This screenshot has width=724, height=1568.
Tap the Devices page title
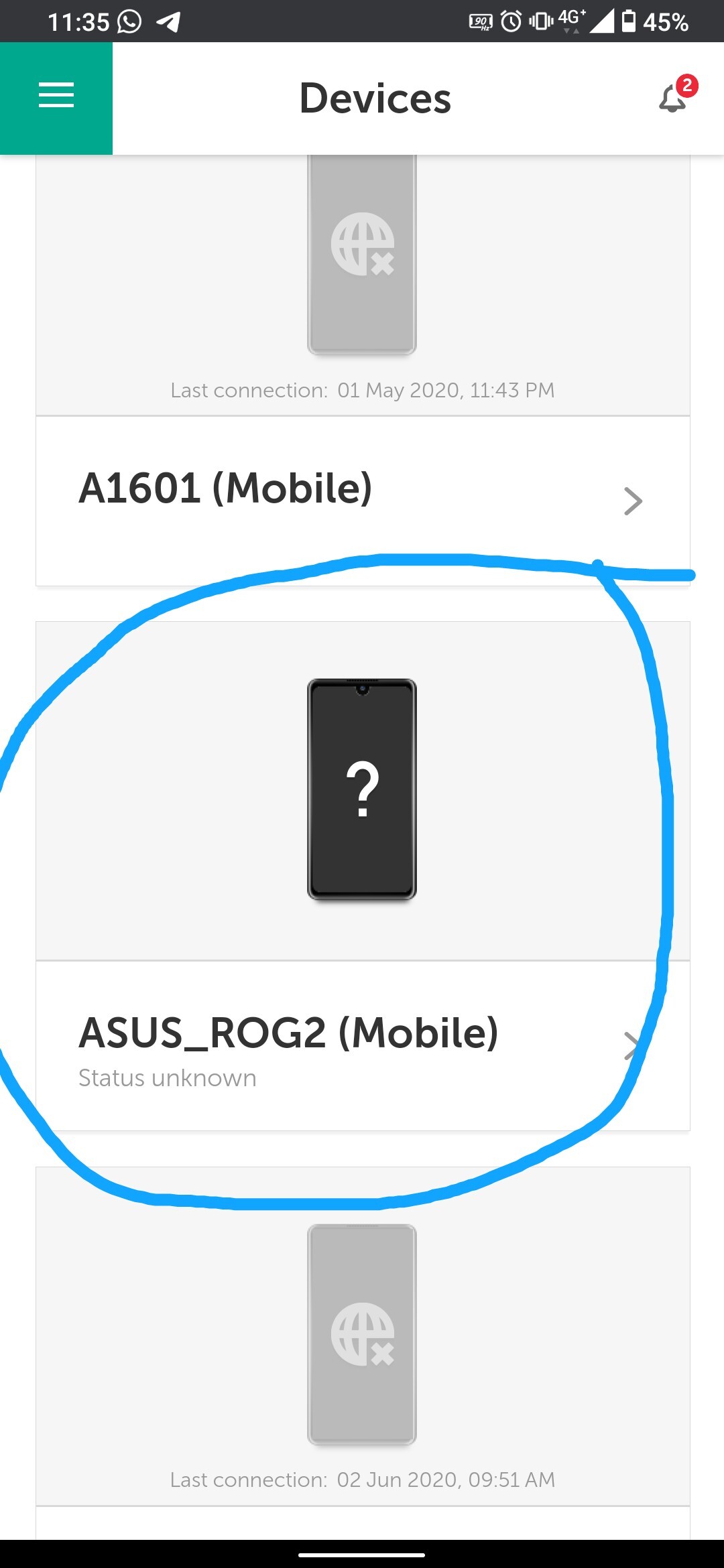375,99
